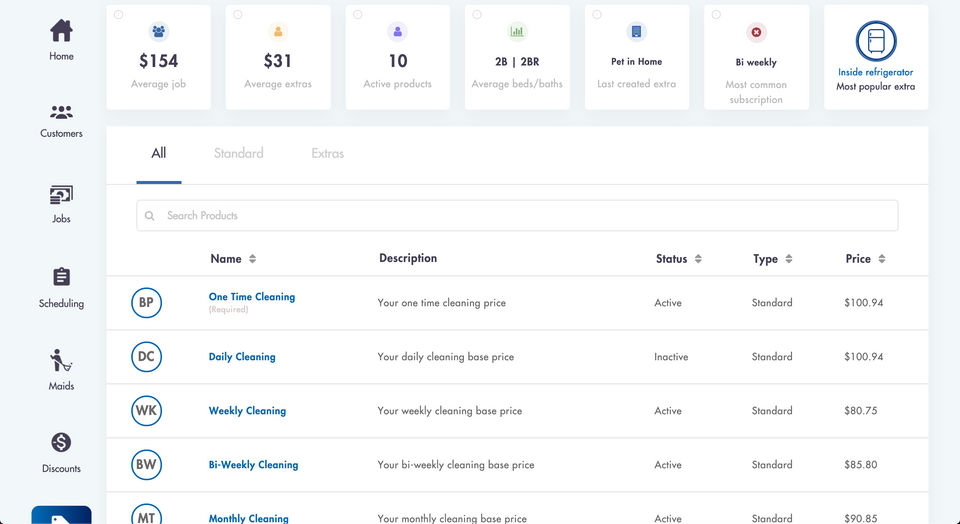The width and height of the screenshot is (960, 524).
Task: Click the Pet in Home text
Action: click(x=637, y=62)
